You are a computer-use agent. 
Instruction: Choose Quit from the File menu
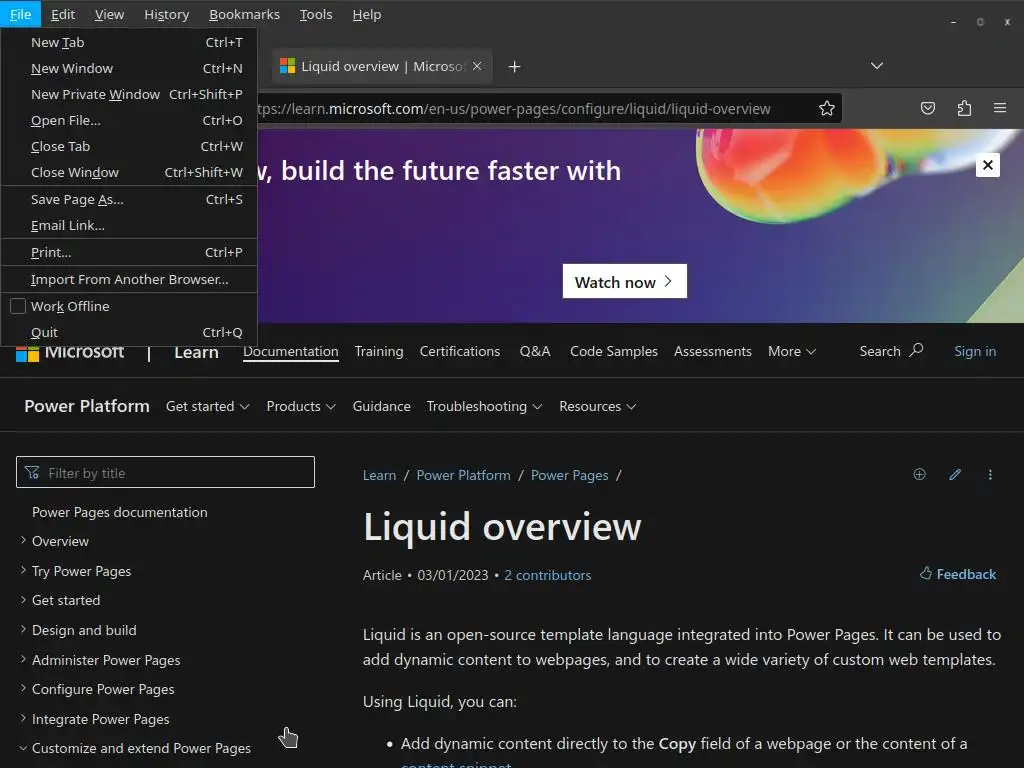(129, 332)
